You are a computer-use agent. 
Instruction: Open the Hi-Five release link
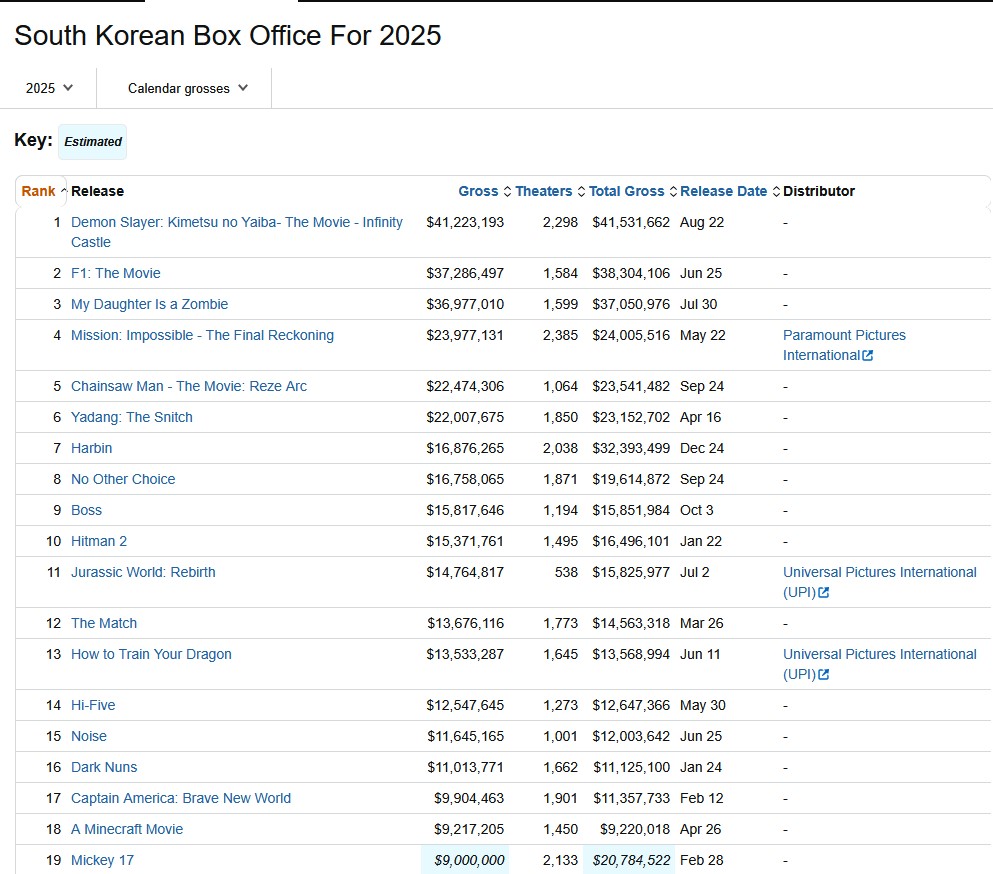tap(93, 706)
